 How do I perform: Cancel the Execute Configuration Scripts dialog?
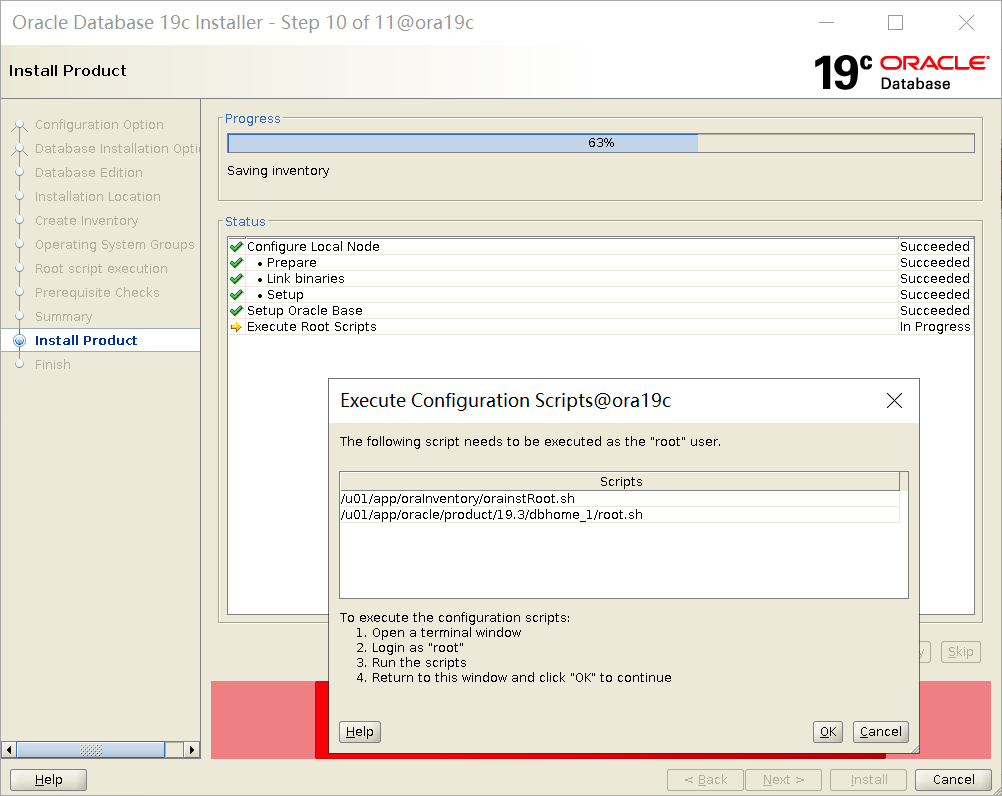(x=881, y=731)
